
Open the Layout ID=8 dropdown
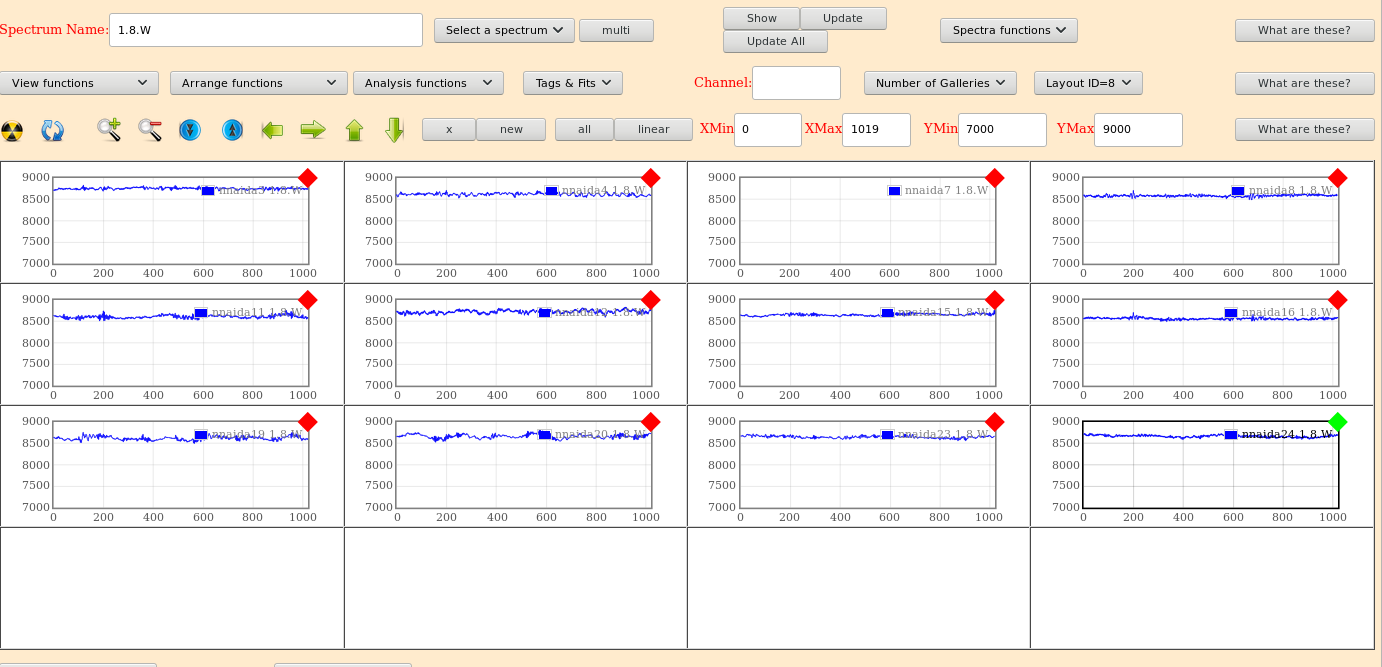[1088, 83]
